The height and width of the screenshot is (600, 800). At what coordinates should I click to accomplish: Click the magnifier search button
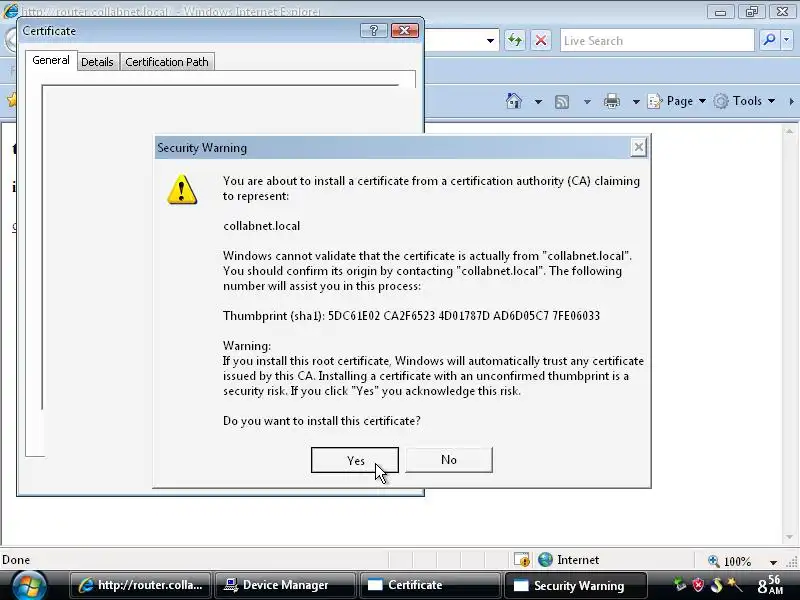pos(769,40)
